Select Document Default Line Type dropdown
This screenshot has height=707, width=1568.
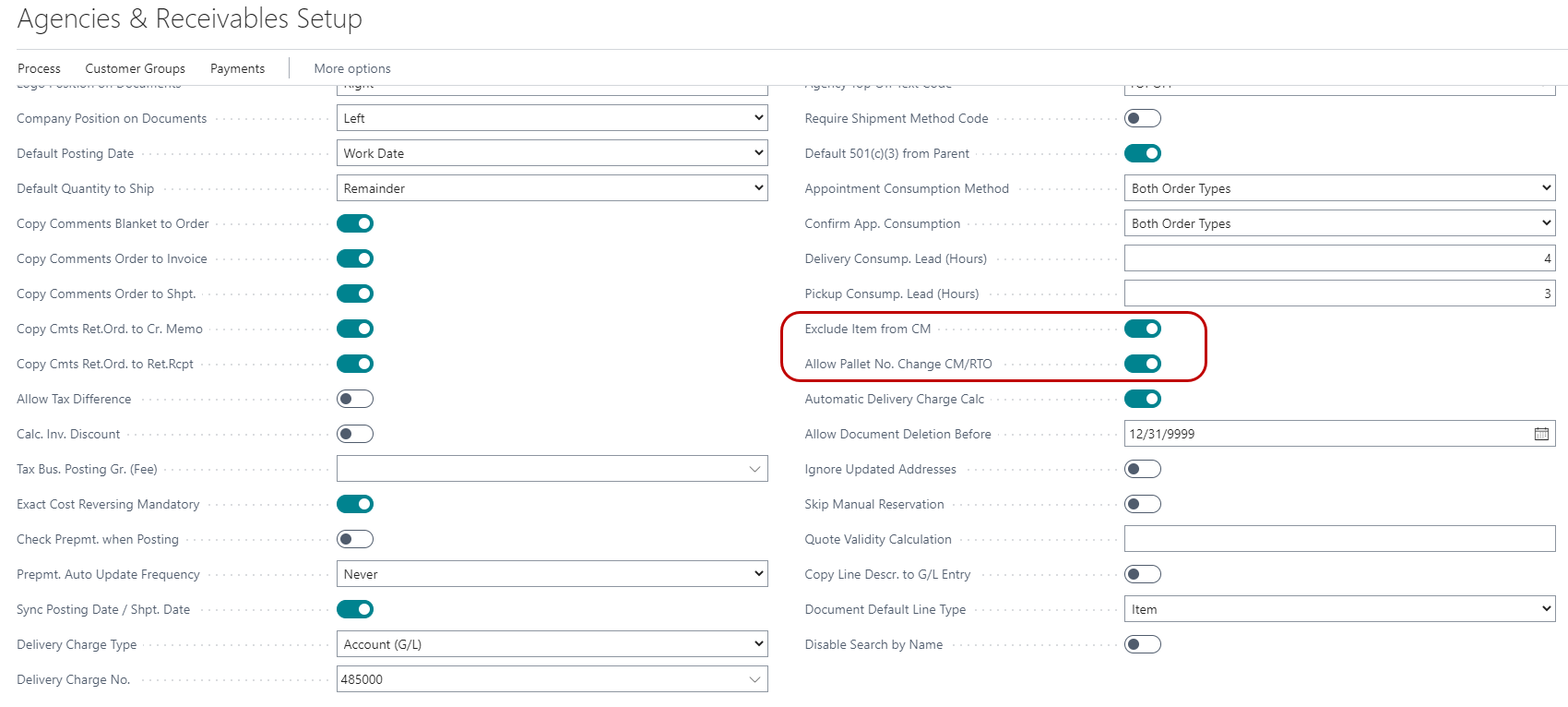1339,609
